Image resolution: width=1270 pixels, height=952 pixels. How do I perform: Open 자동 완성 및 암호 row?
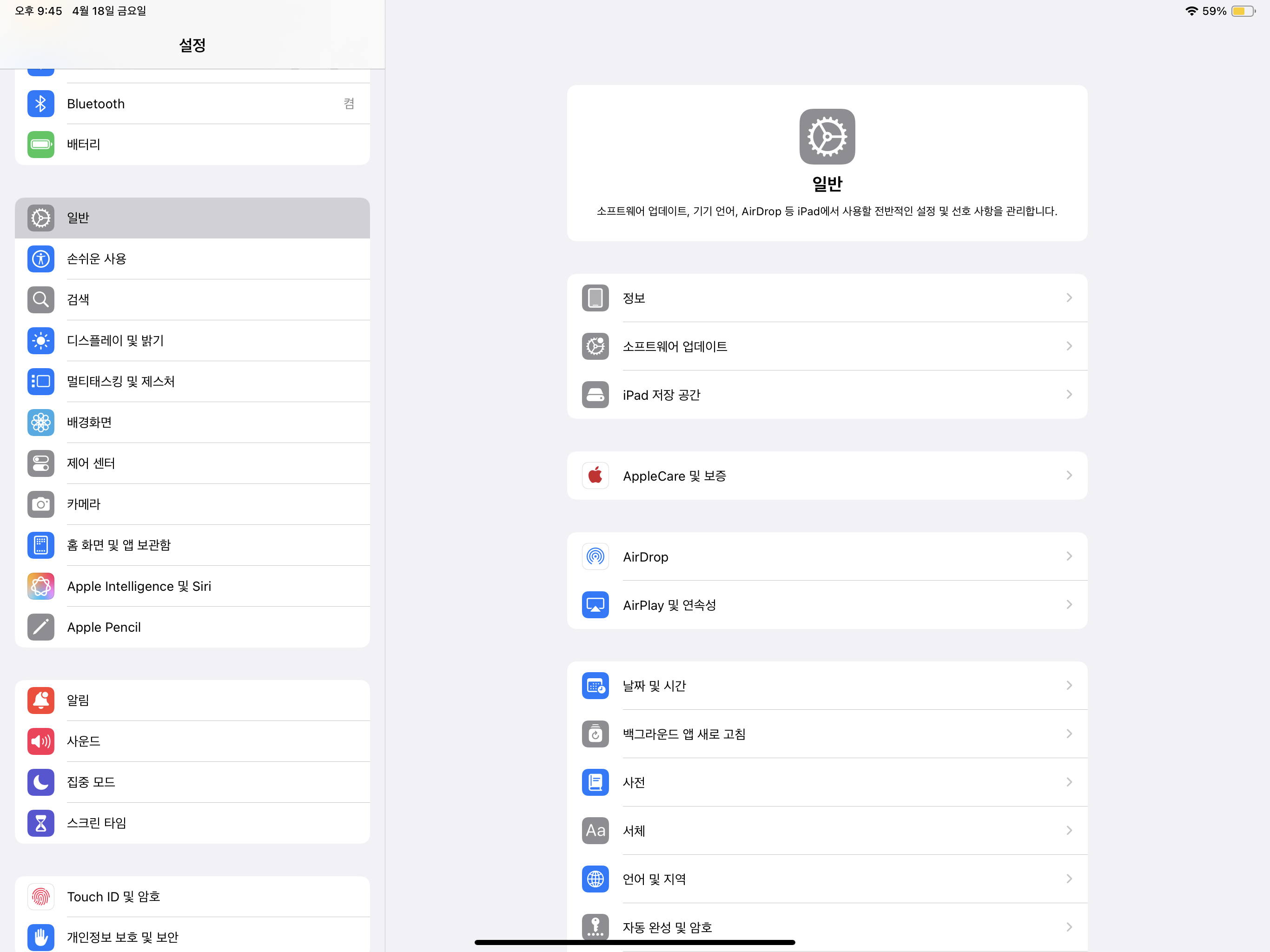(x=827, y=927)
